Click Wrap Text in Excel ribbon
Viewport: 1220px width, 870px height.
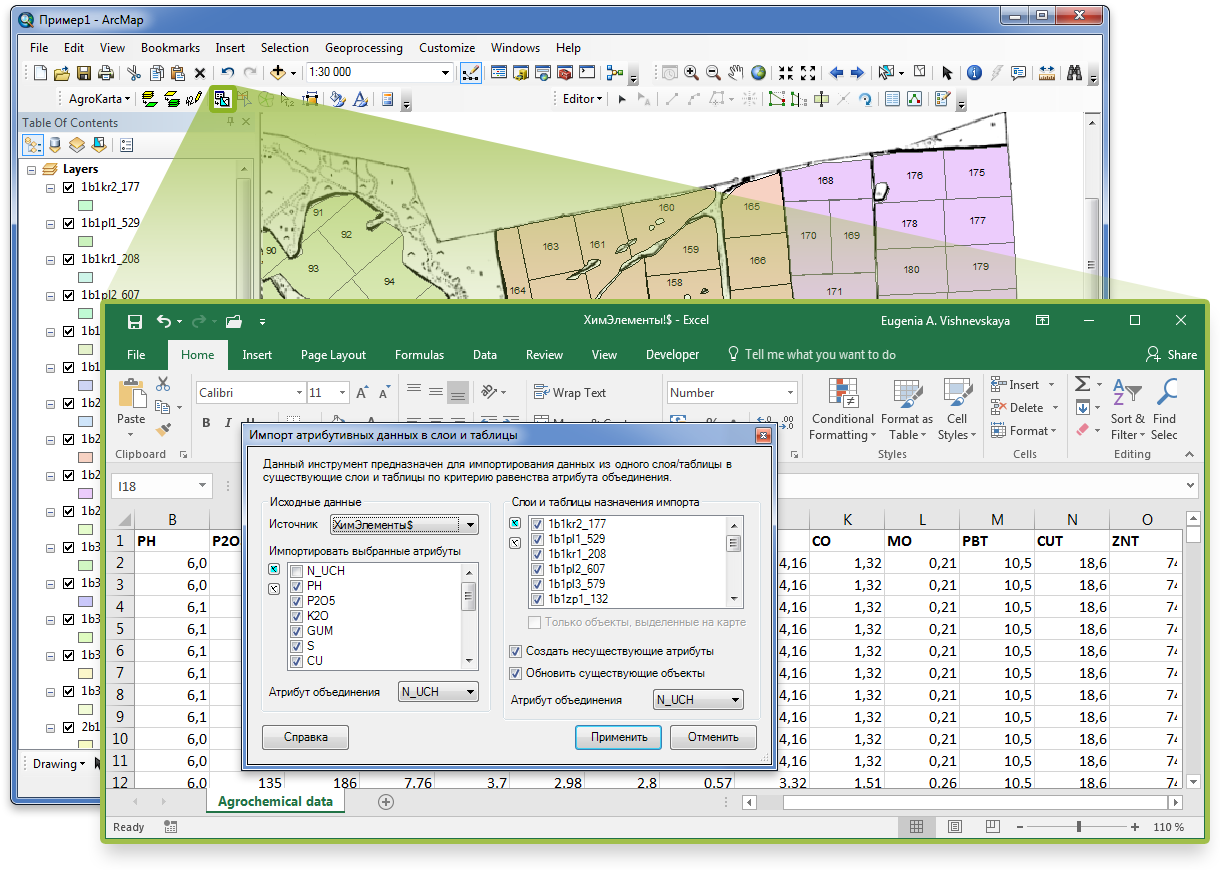coord(570,393)
